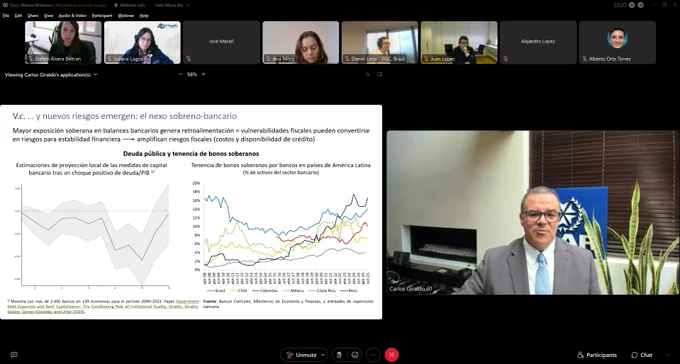Open the Participants panel

[597, 355]
